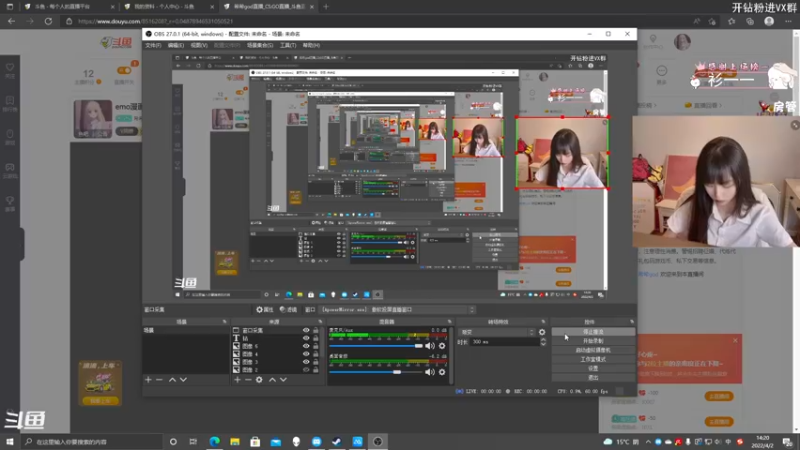Open the 渐变 transition type dropdown

click(x=496, y=332)
